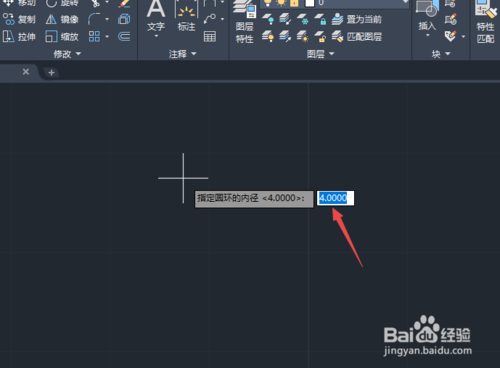Screen dimensions: 500x368
Task: Click Match Layer (匹配图层)
Action: click(357, 36)
